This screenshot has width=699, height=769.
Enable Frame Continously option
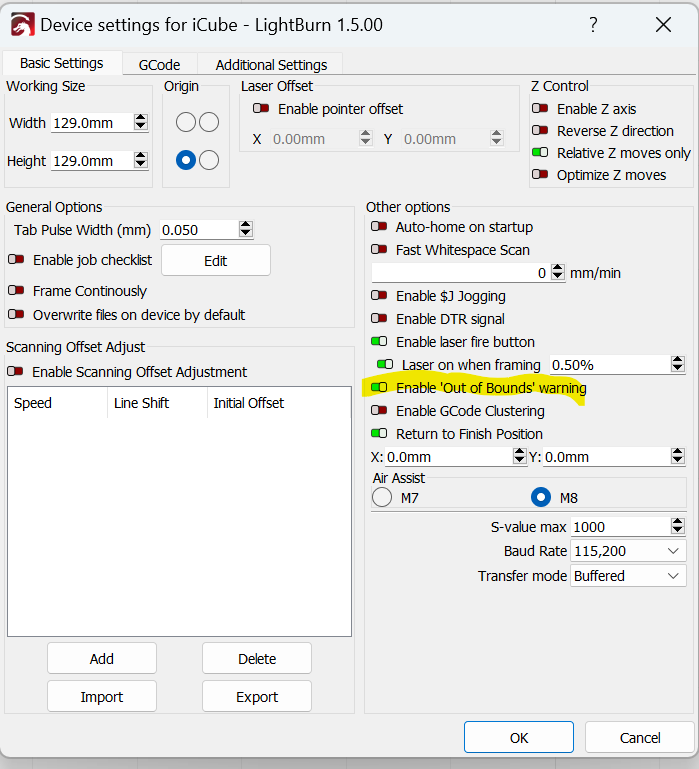click(x=16, y=291)
